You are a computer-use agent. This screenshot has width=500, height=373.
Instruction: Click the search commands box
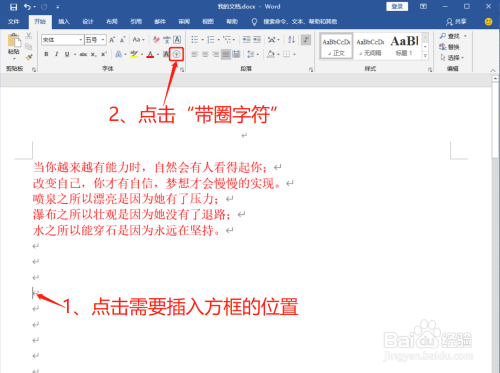(x=300, y=22)
